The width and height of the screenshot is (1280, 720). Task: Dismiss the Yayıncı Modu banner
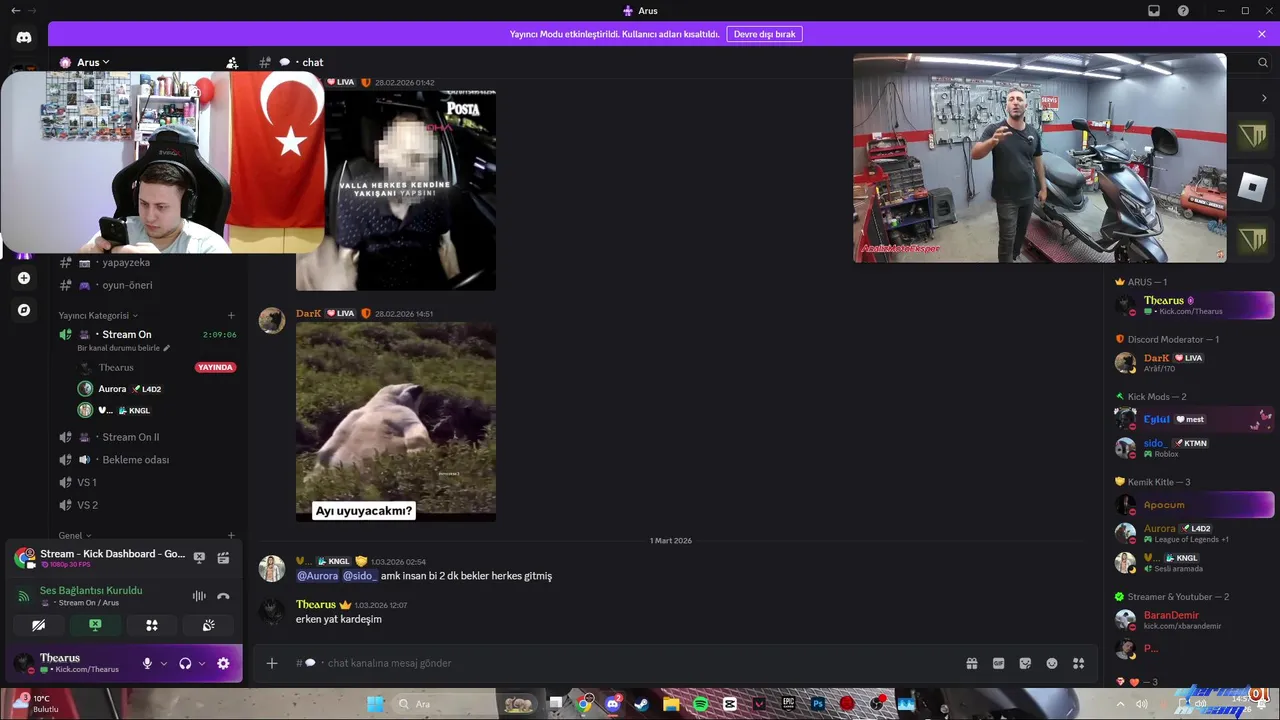pyautogui.click(x=1262, y=34)
